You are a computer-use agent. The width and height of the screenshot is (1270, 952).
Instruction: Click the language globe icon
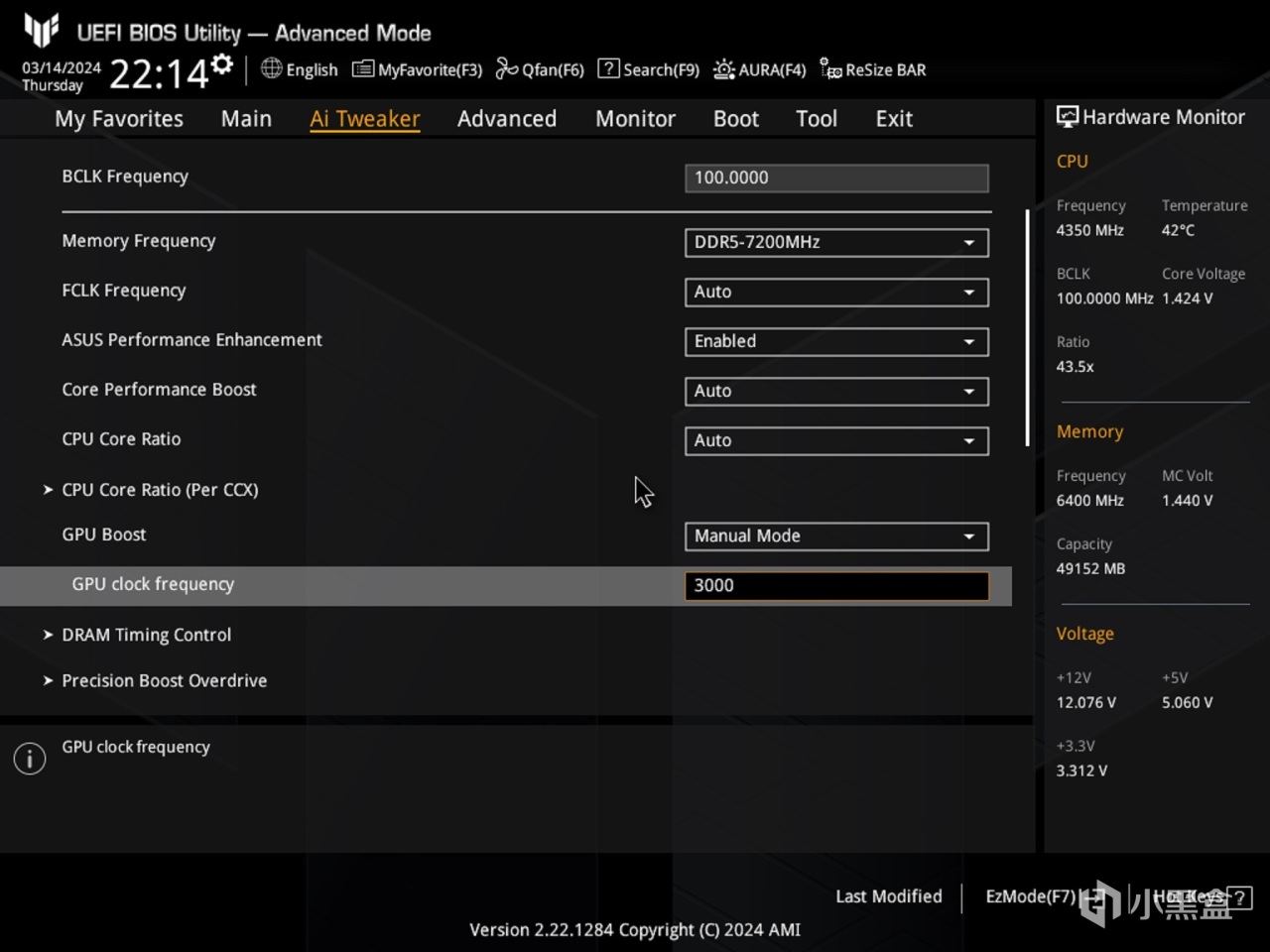click(271, 68)
